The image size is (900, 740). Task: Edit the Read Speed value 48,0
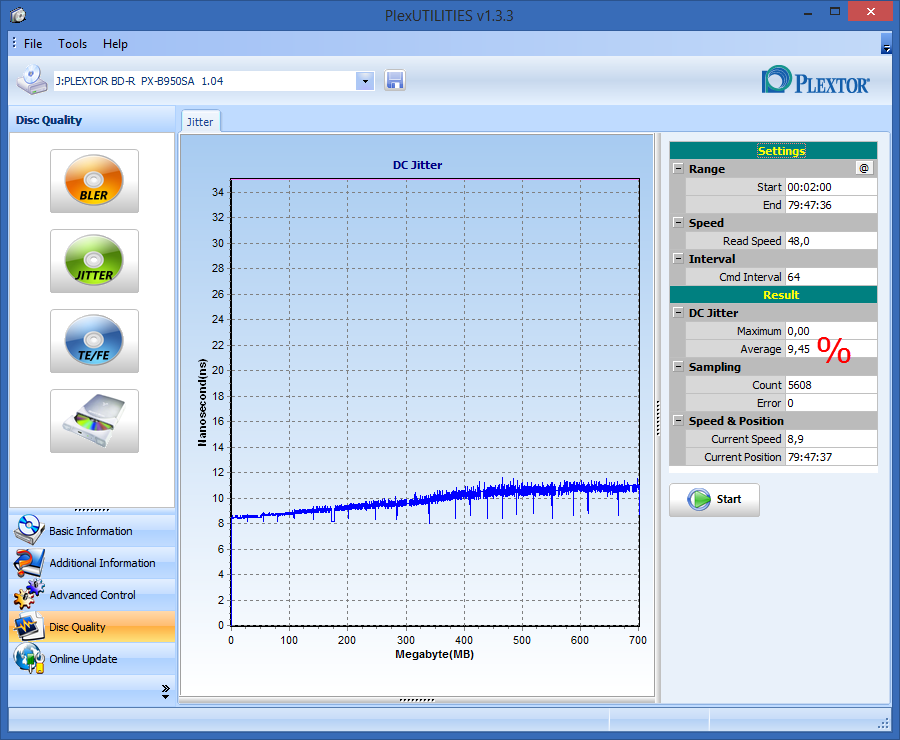(831, 241)
